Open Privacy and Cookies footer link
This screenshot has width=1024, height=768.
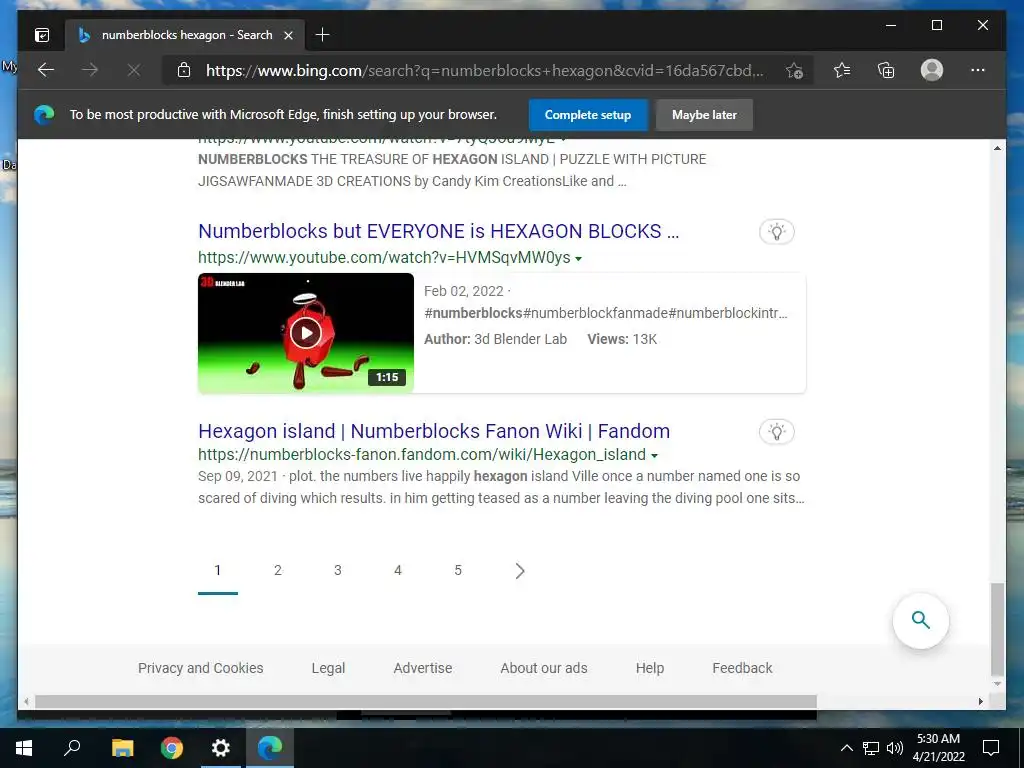pyautogui.click(x=200, y=668)
